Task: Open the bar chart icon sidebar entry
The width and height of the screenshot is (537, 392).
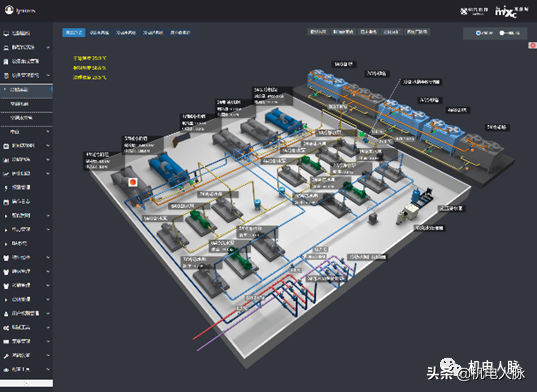Action: (x=6, y=160)
